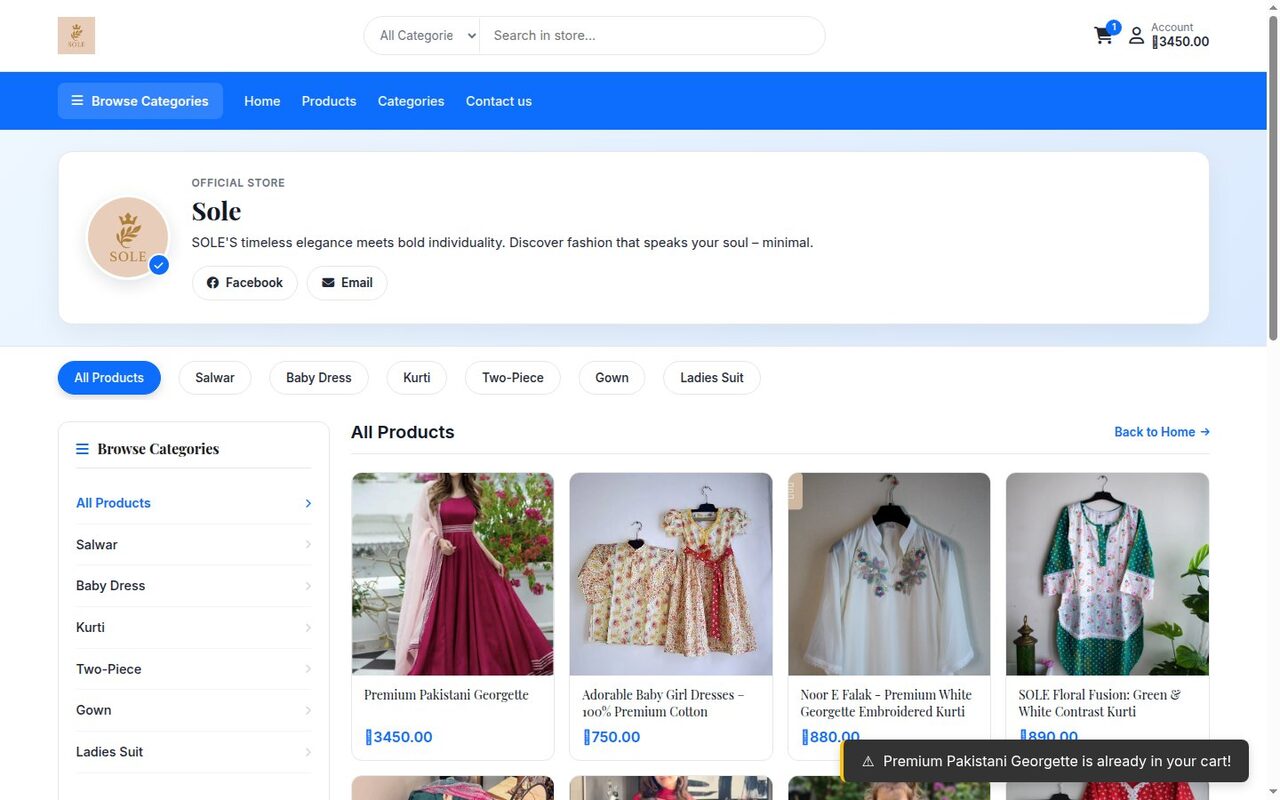1280x800 pixels.
Task: Click the Premium Pakistani Georgette title
Action: click(x=446, y=695)
